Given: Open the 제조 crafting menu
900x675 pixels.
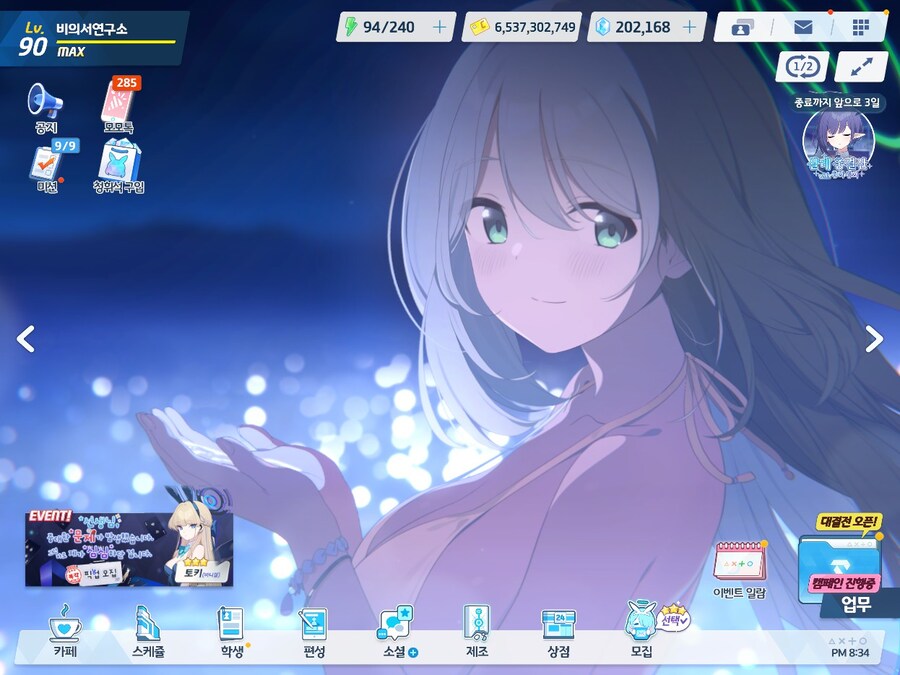Looking at the screenshot, I should [x=477, y=631].
